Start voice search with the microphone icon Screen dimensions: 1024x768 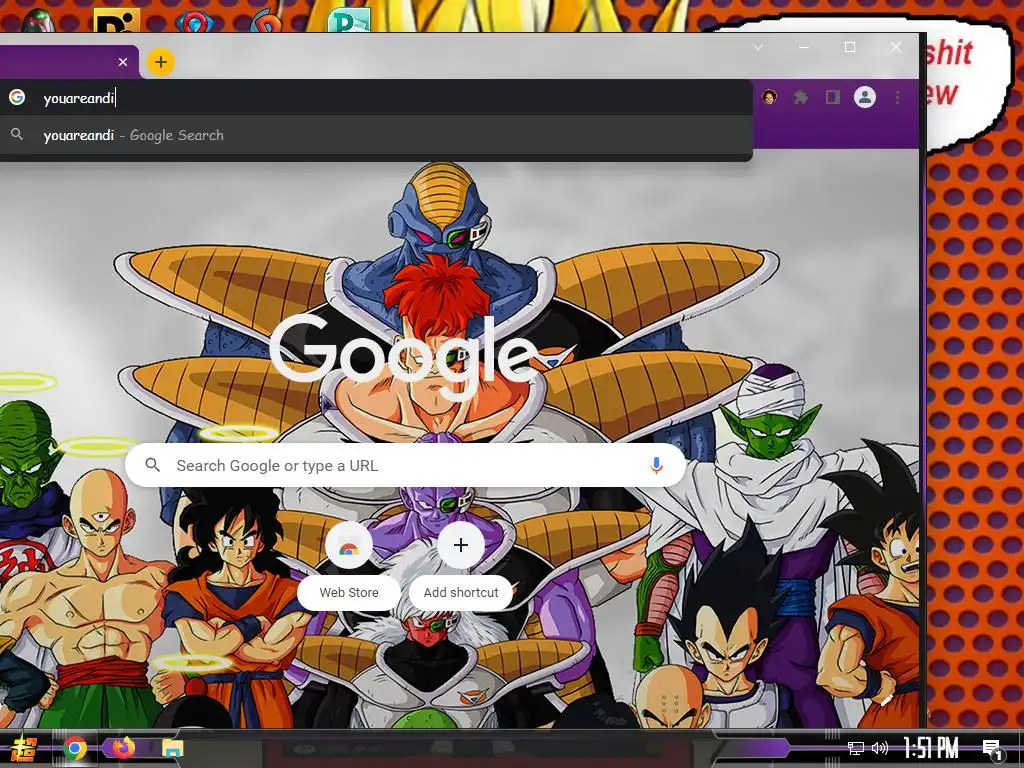[x=656, y=465]
